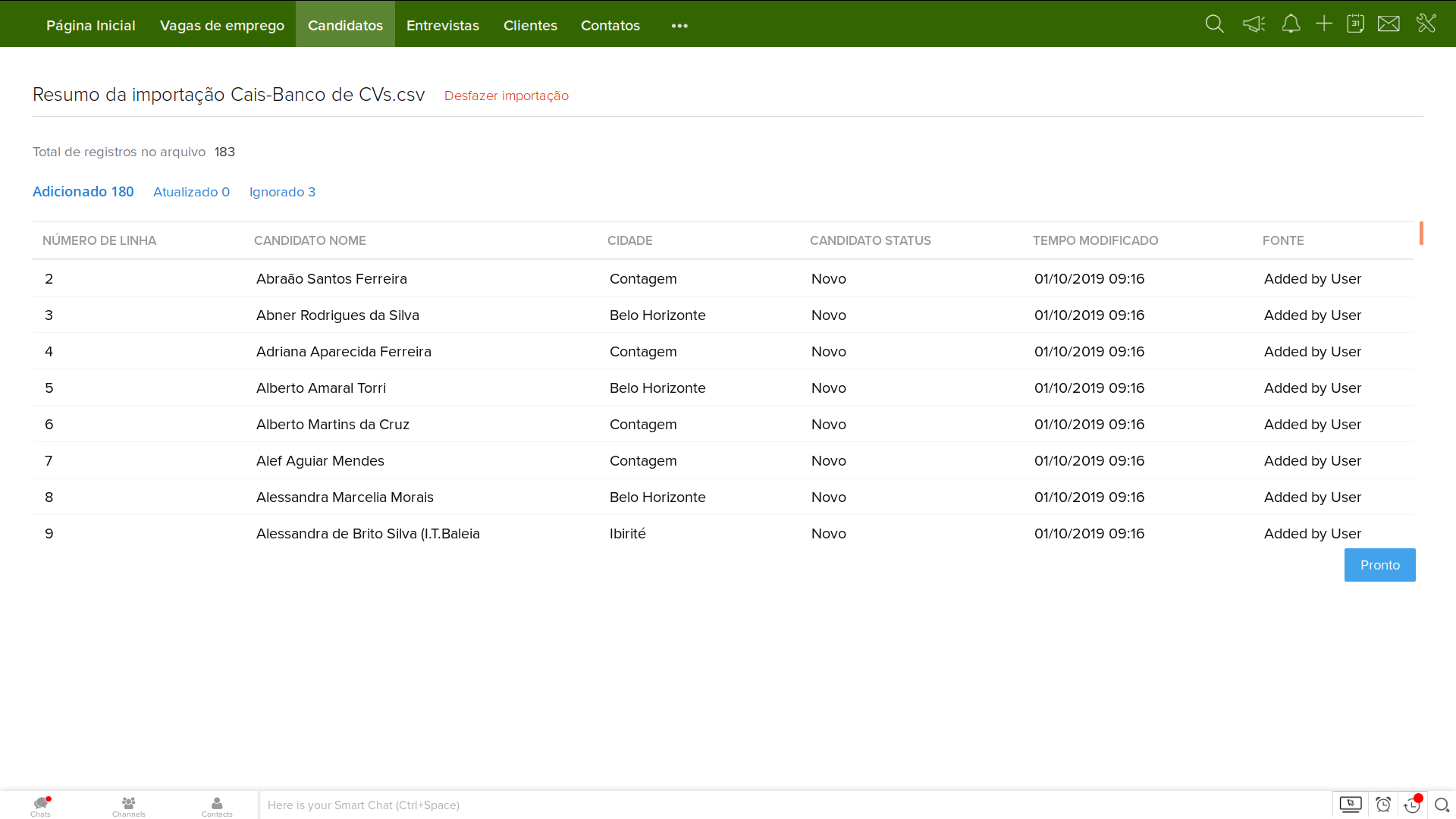Click the alarm clock reminders icon
Screen dimensions: 1456x819
[1383, 805]
